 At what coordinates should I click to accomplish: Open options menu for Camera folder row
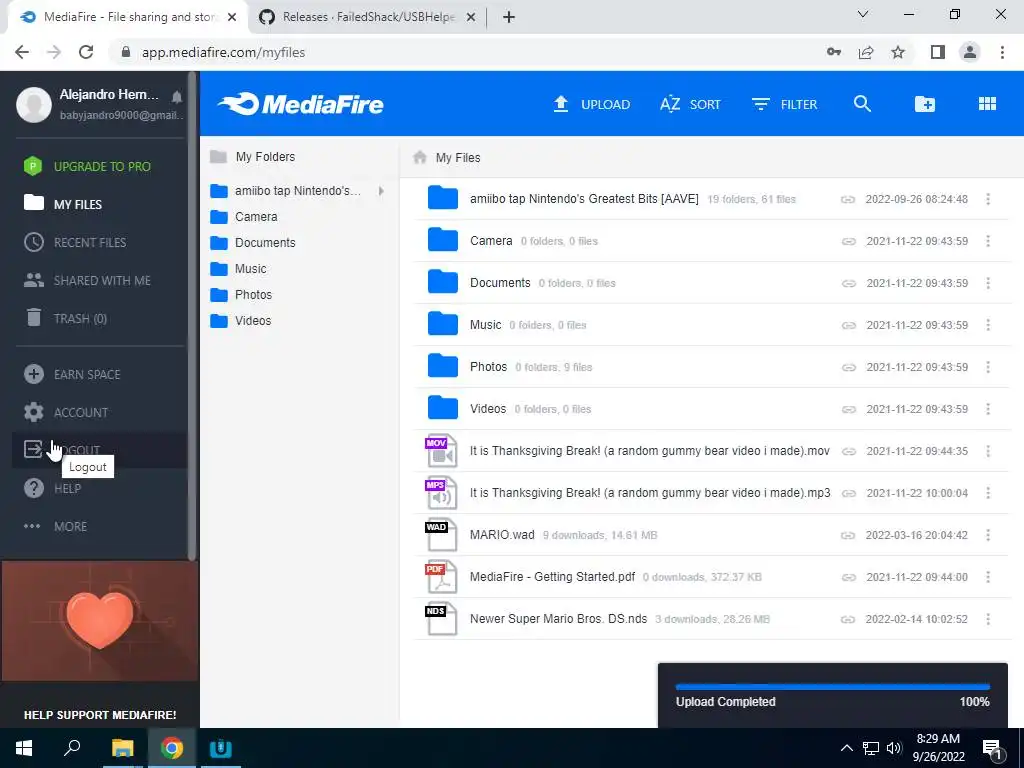988,241
